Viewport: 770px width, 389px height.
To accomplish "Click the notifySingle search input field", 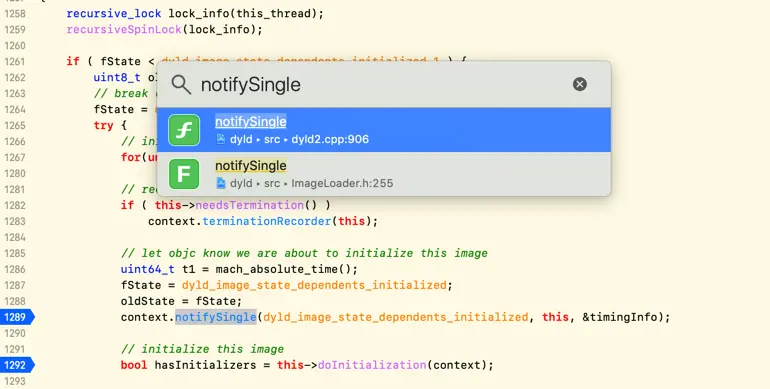I will (383, 84).
